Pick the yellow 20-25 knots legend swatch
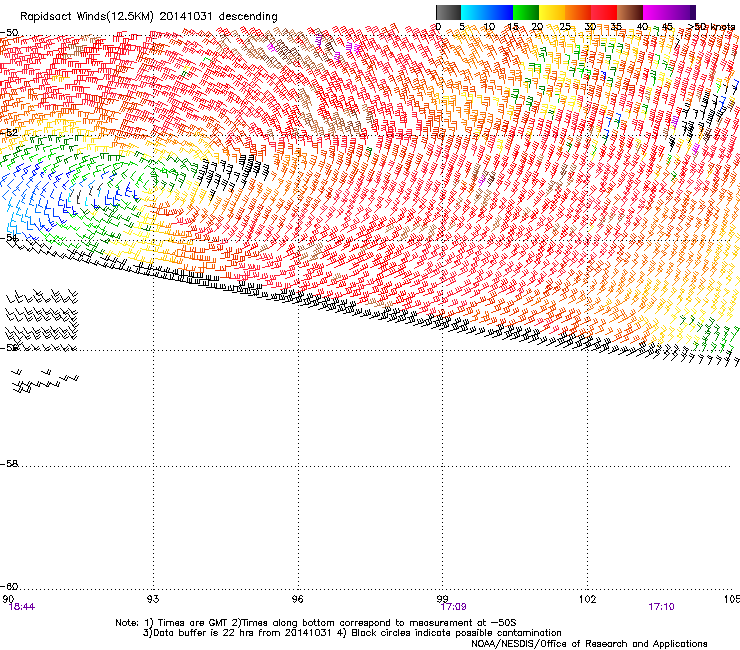 click(x=552, y=12)
